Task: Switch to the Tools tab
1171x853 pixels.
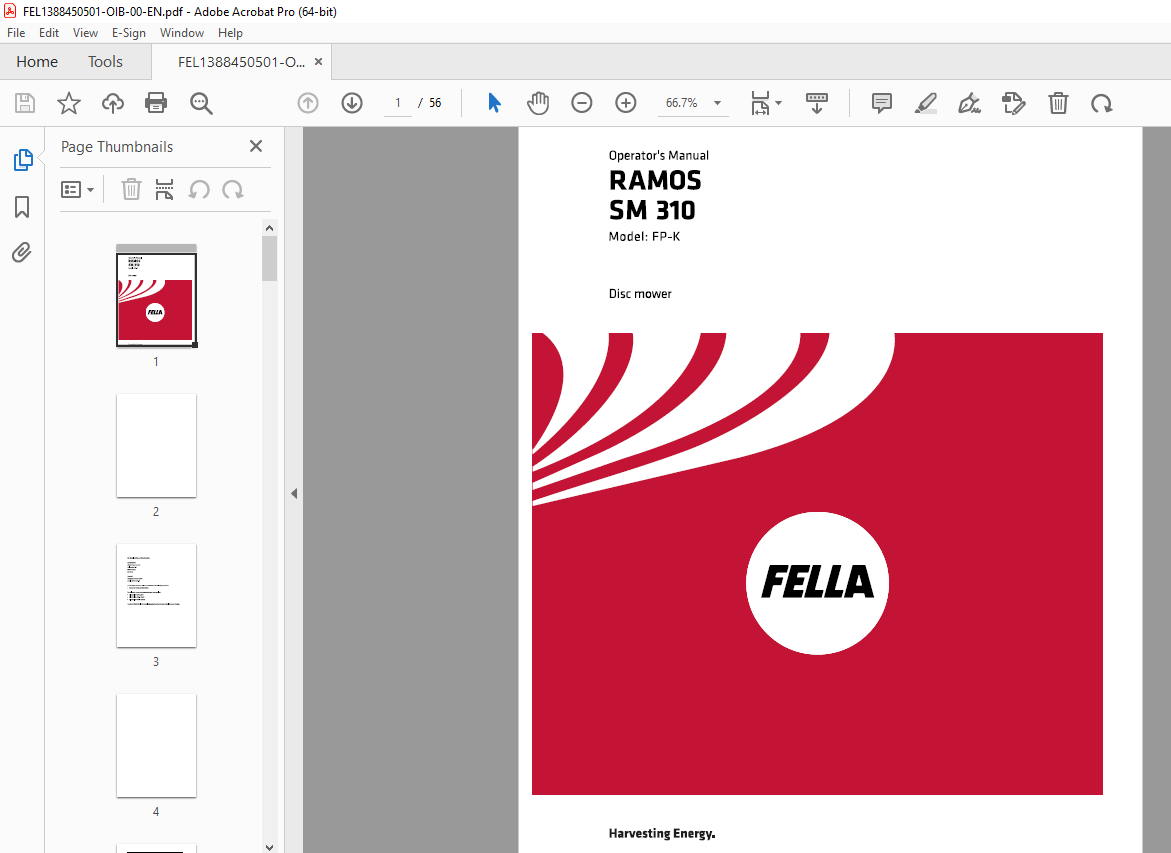Action: 105,62
